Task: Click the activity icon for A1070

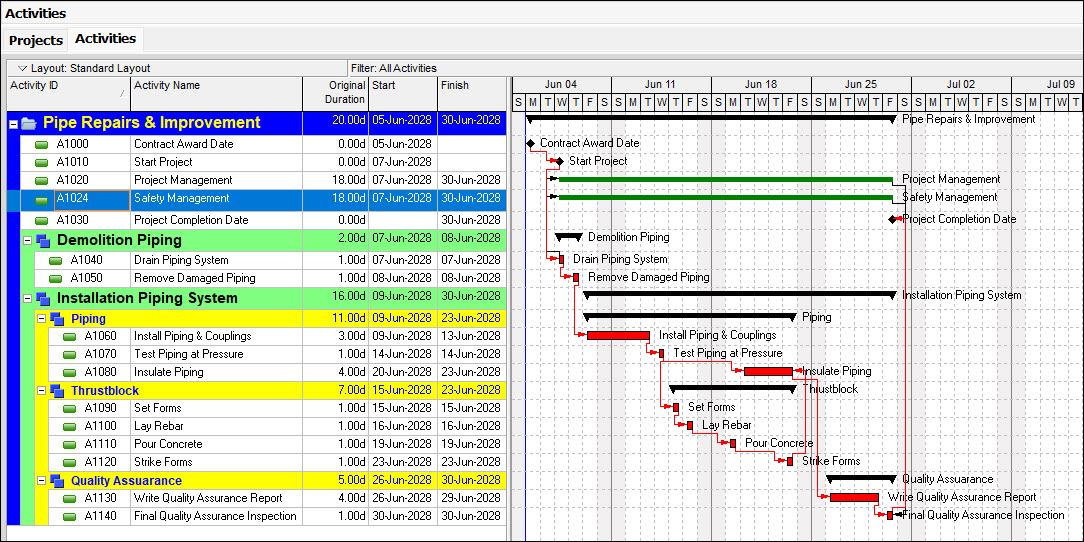Action: click(69, 355)
